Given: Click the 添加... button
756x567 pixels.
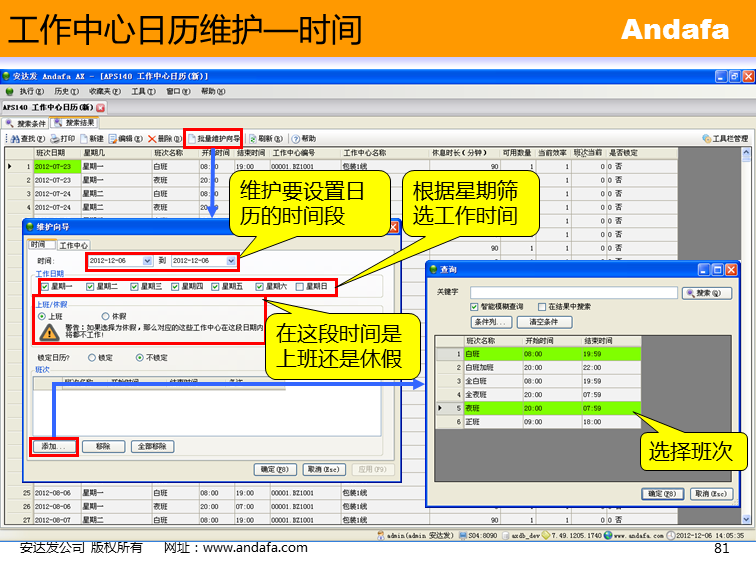Looking at the screenshot, I should pos(53,447).
